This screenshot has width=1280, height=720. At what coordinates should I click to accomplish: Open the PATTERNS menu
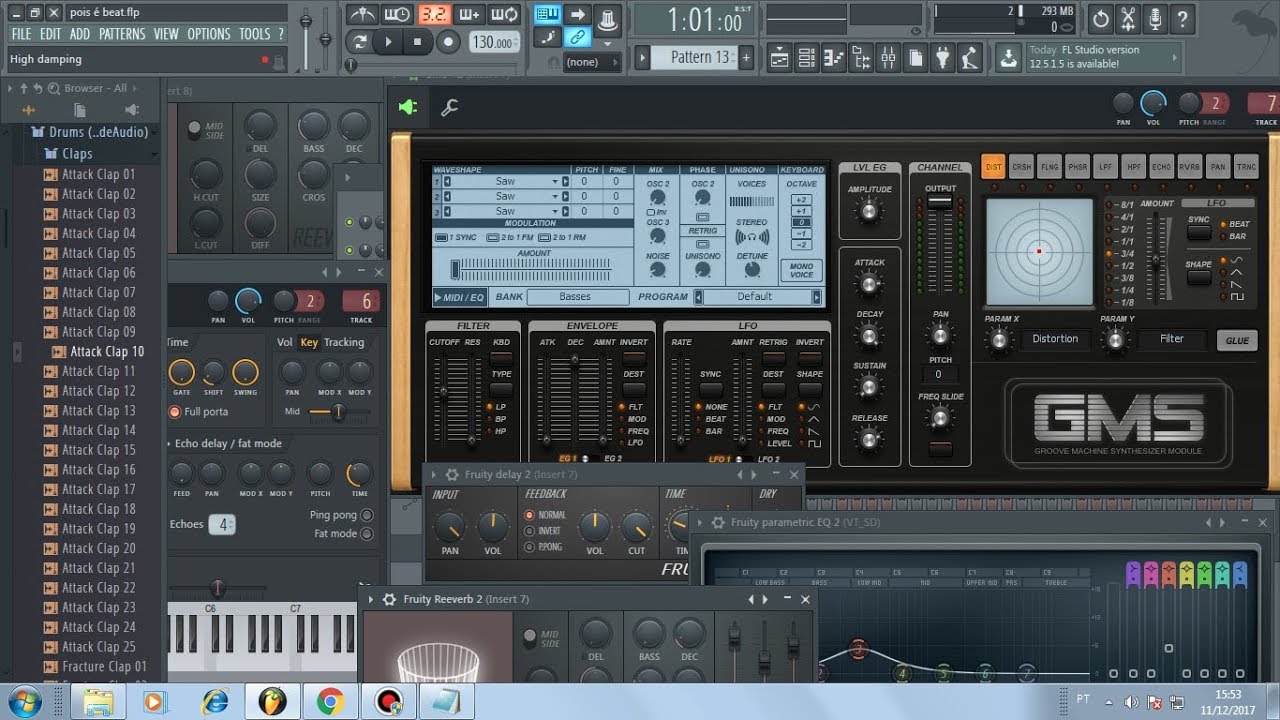[122, 34]
